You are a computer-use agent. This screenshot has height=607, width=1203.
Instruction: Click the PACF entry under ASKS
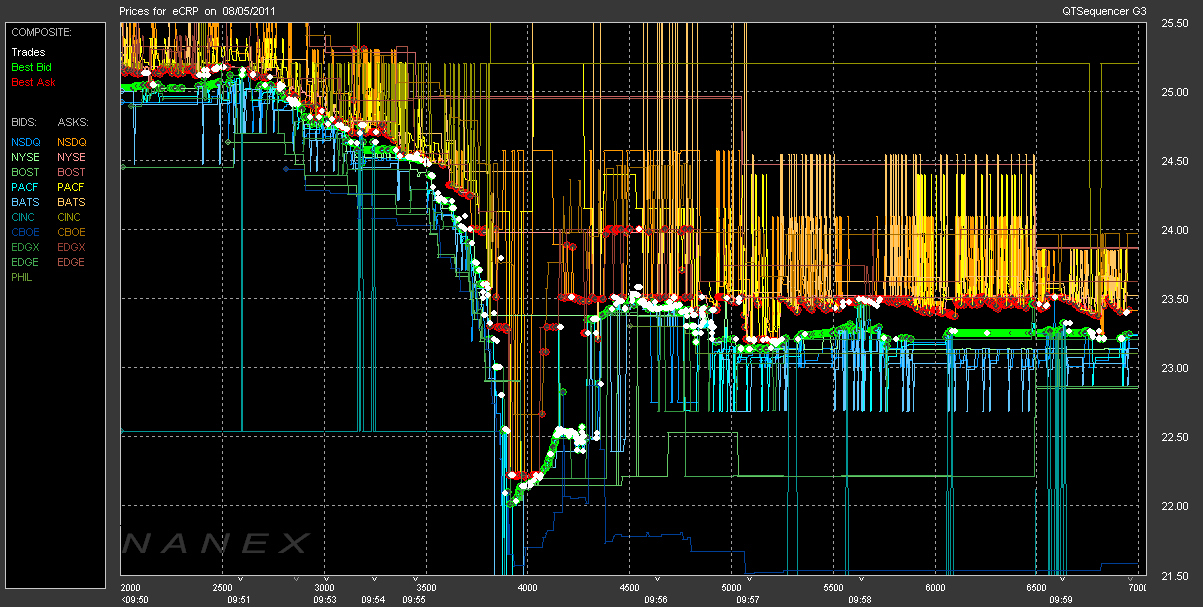[71, 187]
